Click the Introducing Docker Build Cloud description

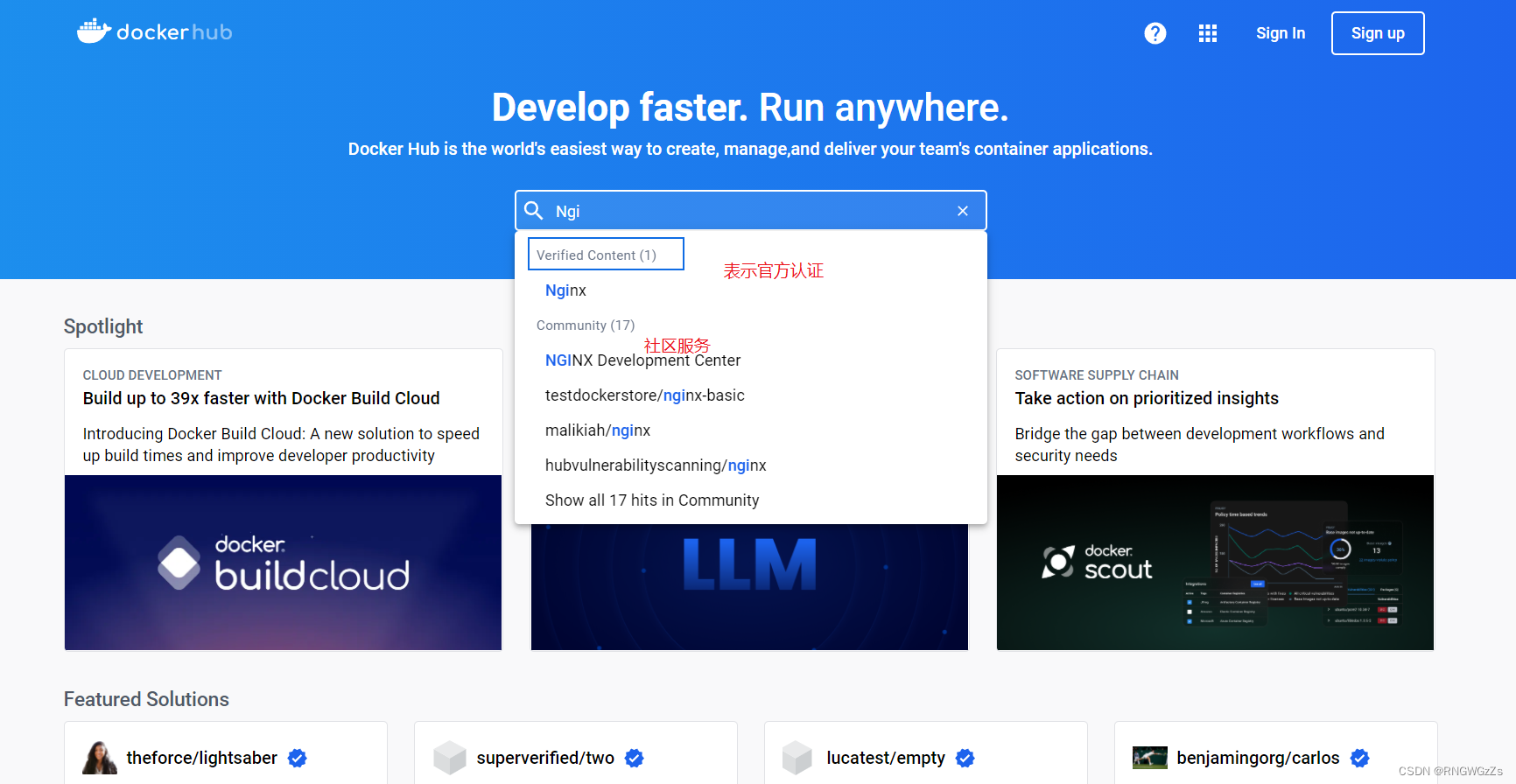[281, 444]
